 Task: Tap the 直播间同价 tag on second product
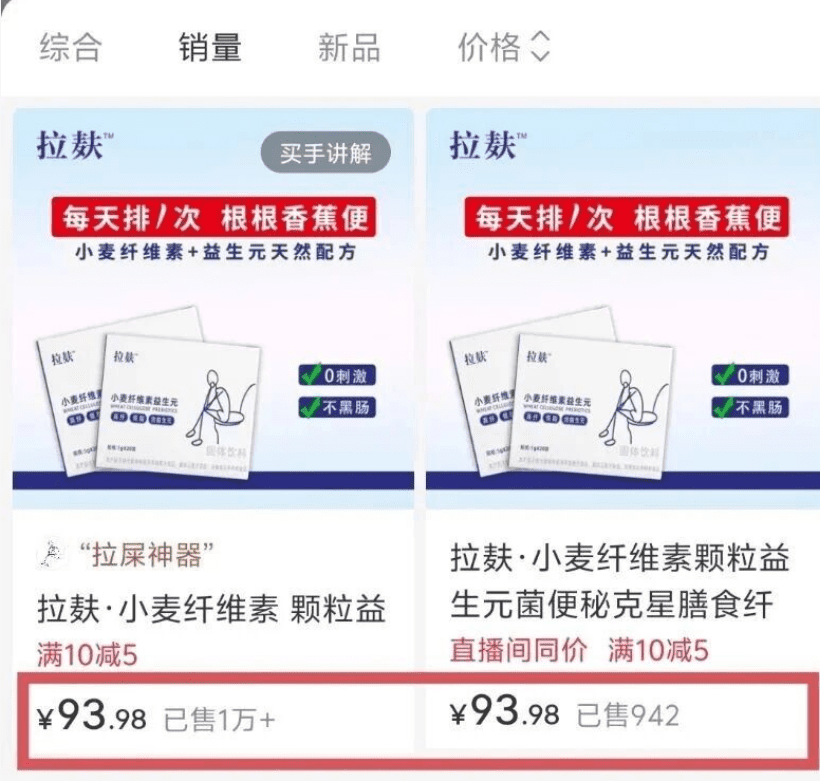pos(518,650)
